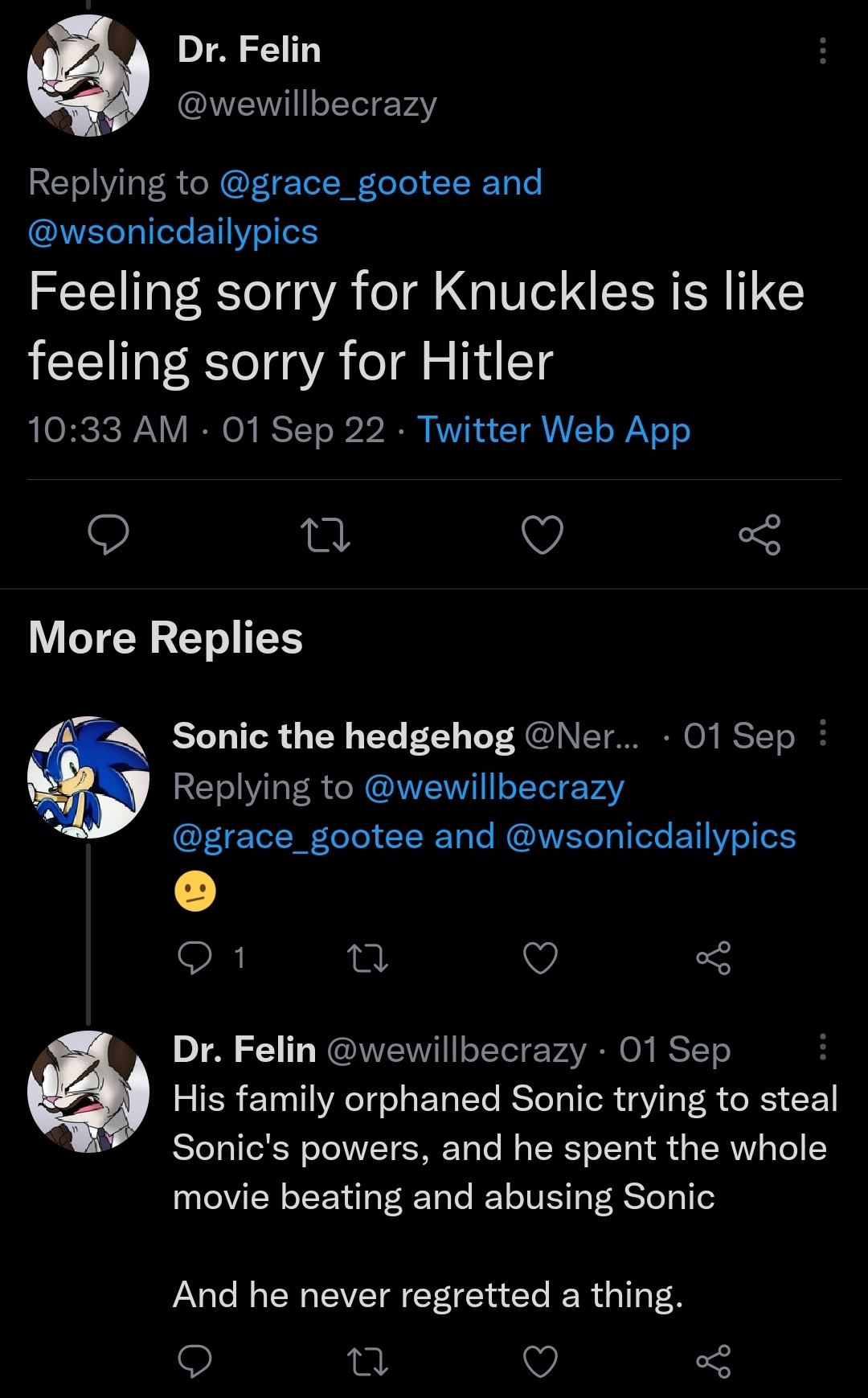Open options menu on Sonic the hedgehog reply
The image size is (868, 1398).
tap(822, 733)
